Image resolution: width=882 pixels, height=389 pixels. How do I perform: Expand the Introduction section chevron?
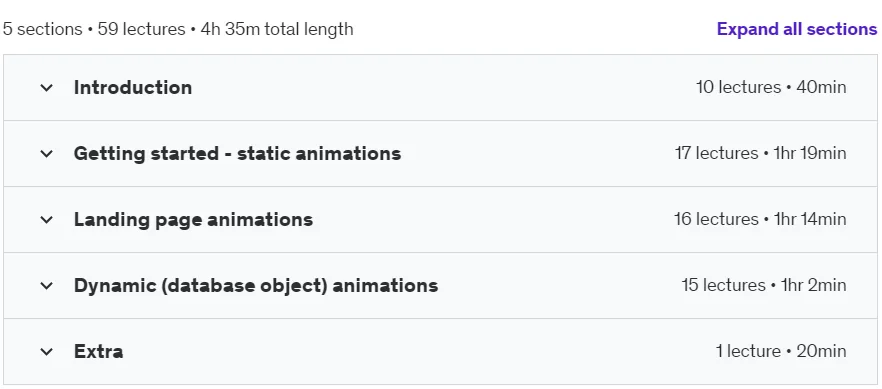[x=47, y=88]
